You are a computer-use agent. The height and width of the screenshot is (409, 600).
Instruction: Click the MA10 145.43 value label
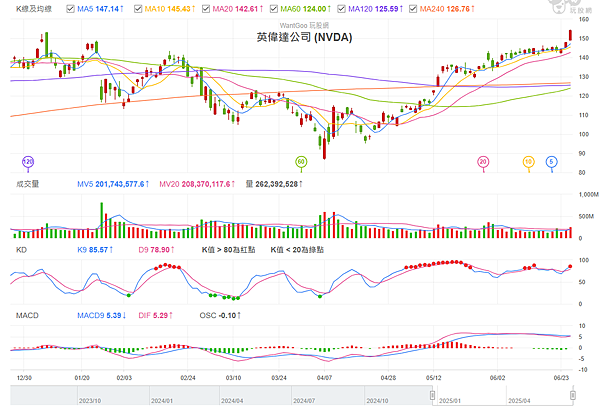[170, 9]
